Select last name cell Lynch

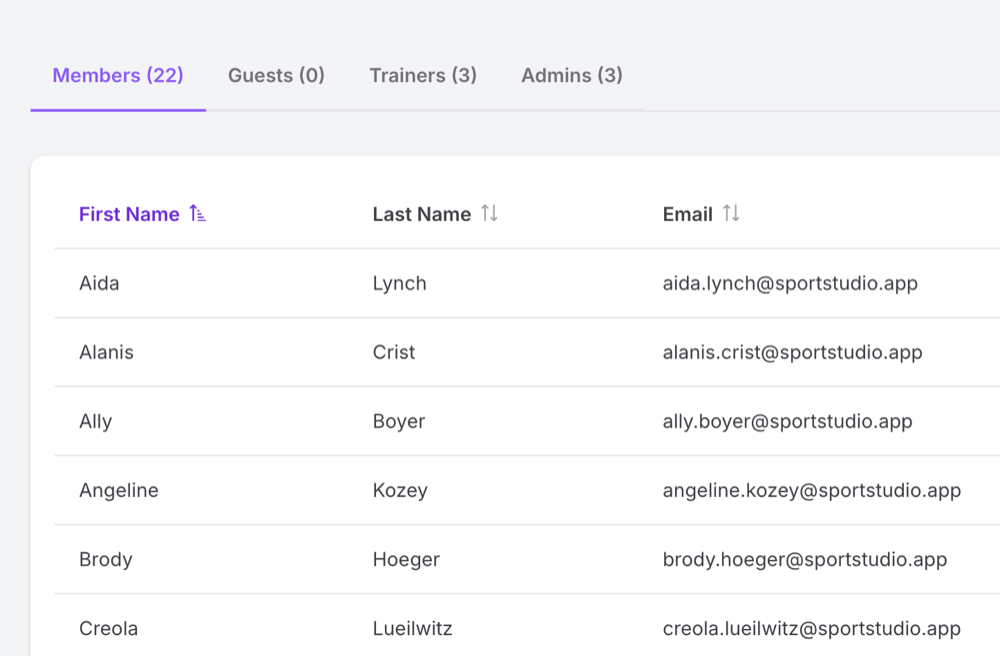[399, 283]
